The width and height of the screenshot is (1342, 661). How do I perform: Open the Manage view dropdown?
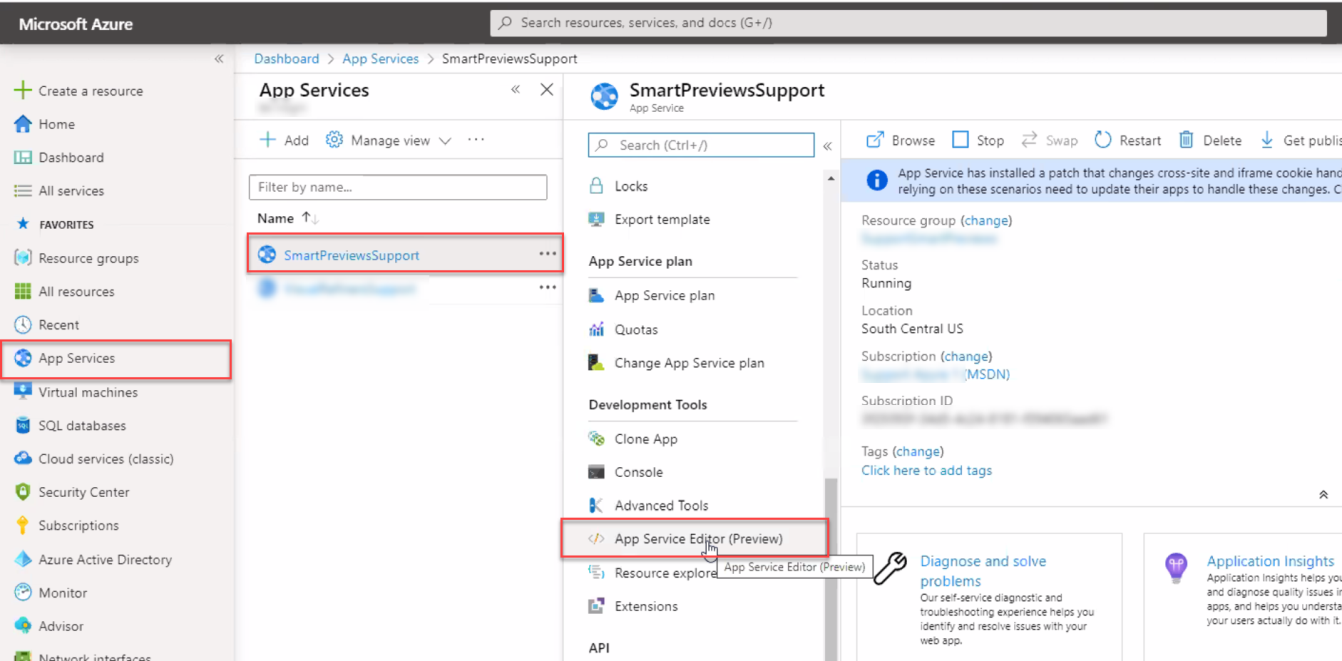click(x=388, y=141)
